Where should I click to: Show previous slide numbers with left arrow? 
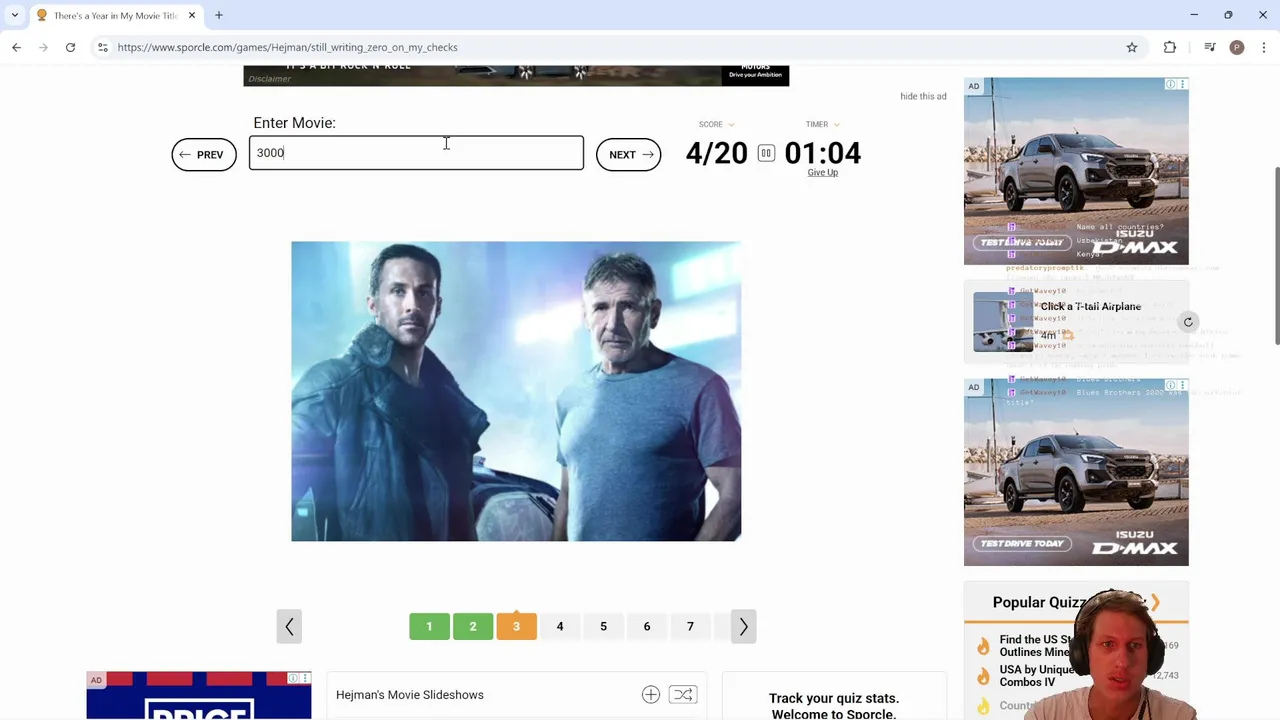[x=289, y=626]
